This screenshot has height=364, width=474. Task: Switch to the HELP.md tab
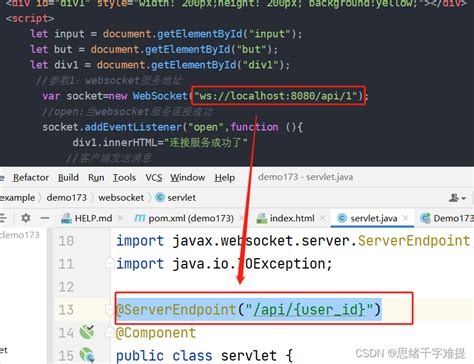93,218
